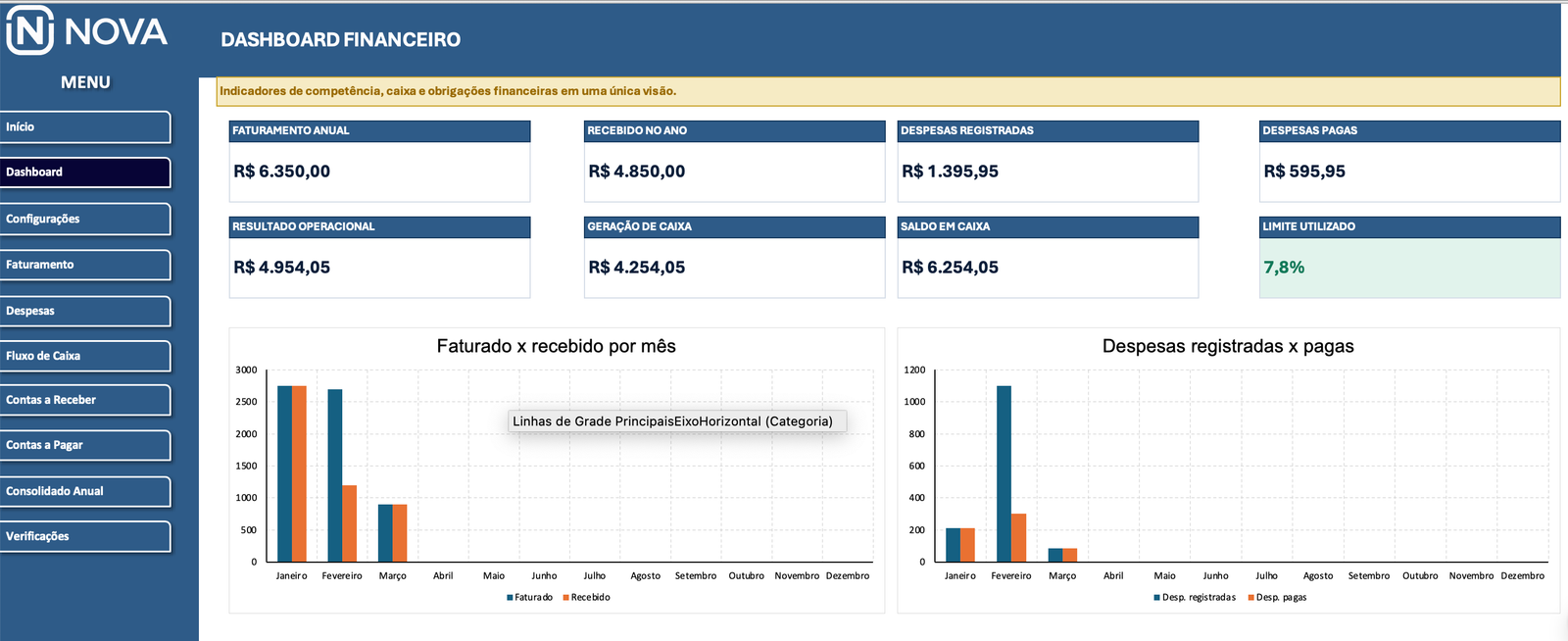
Task: Navigate to Fluxo de Caixa
Action: [85, 357]
